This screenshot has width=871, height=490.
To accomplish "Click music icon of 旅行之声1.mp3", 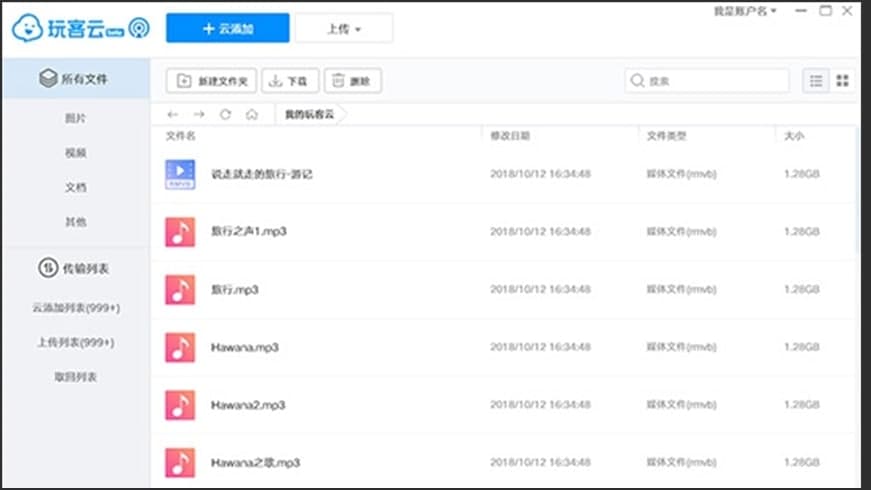I will point(180,232).
